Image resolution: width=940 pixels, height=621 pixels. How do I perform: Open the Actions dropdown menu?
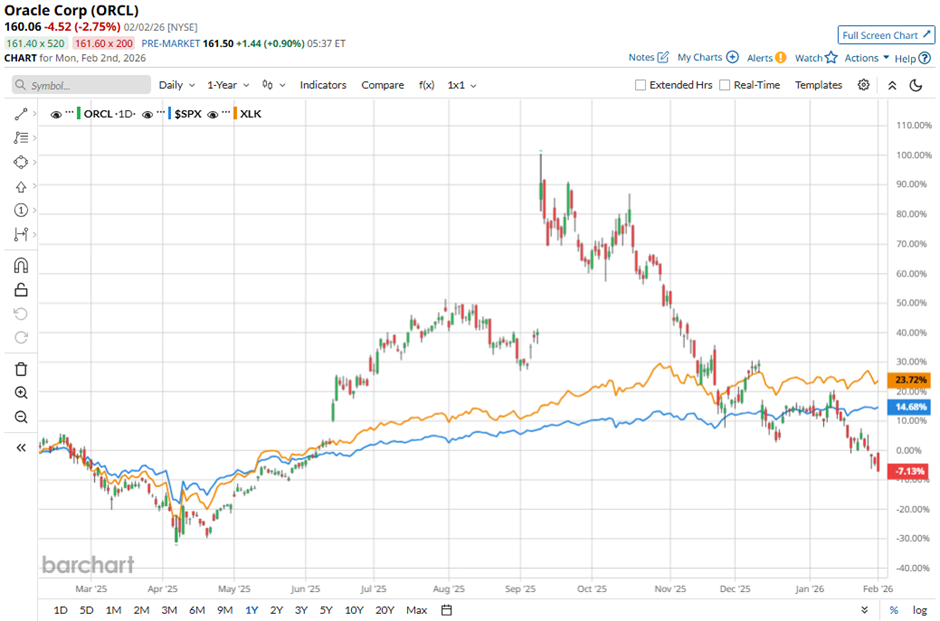867,58
